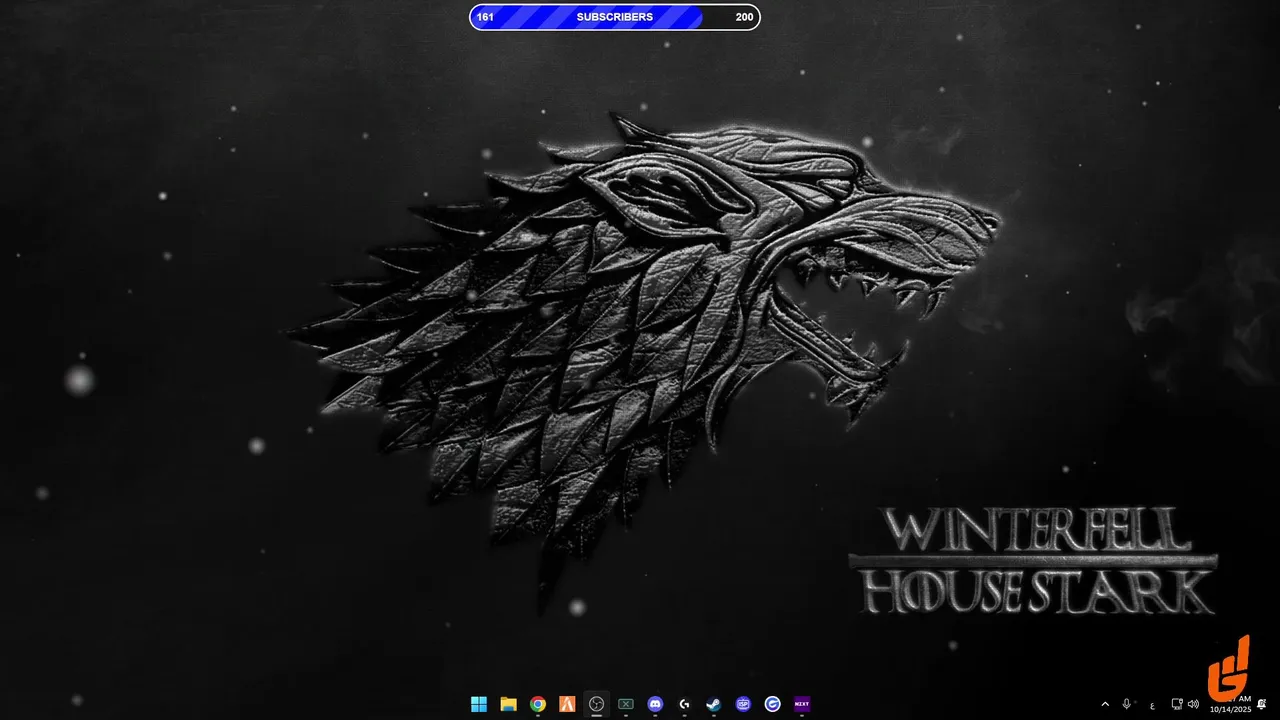This screenshot has width=1280, height=720.
Task: Open File Explorer from the taskbar
Action: tap(508, 704)
